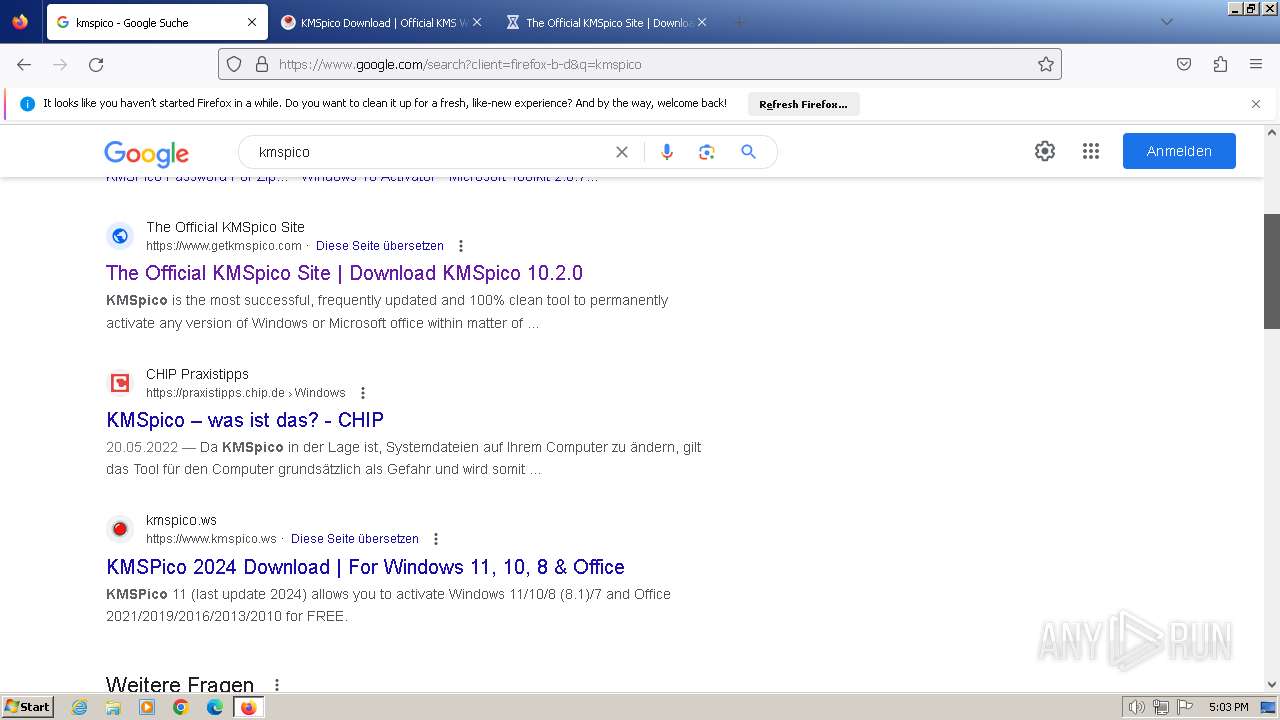The width and height of the screenshot is (1280, 720).
Task: Close the kmspico Google Suche tab
Action: 252,22
